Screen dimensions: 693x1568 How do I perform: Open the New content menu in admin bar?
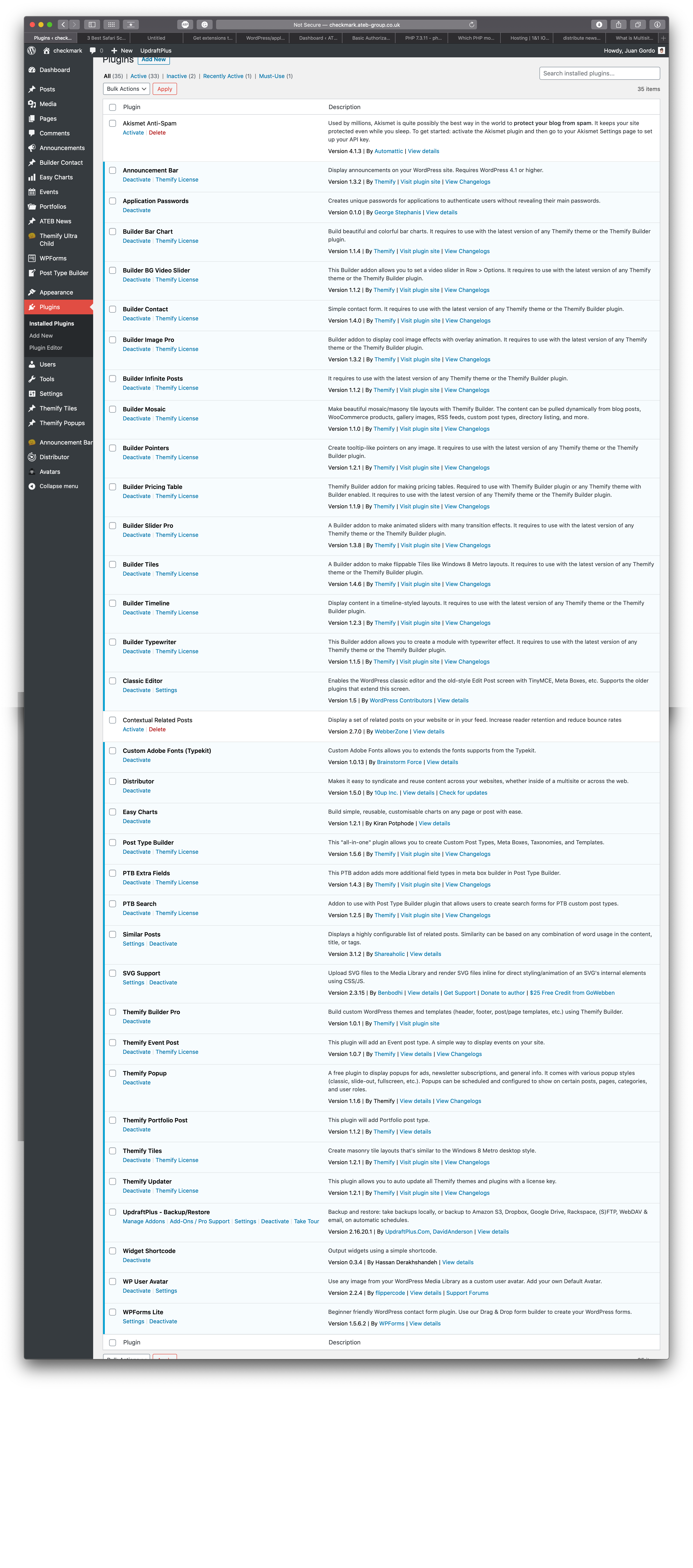coord(122,50)
